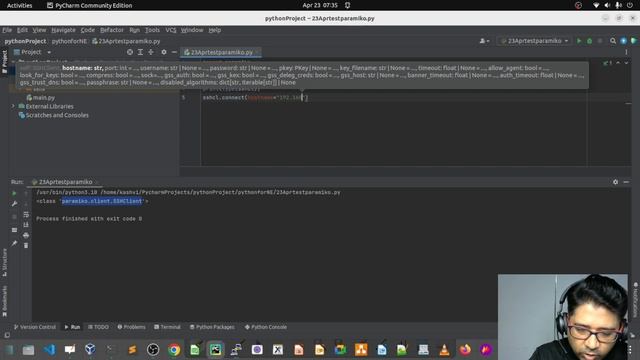Open the Project view selector dropdown
This screenshot has height=360, width=640.
[x=32, y=52]
